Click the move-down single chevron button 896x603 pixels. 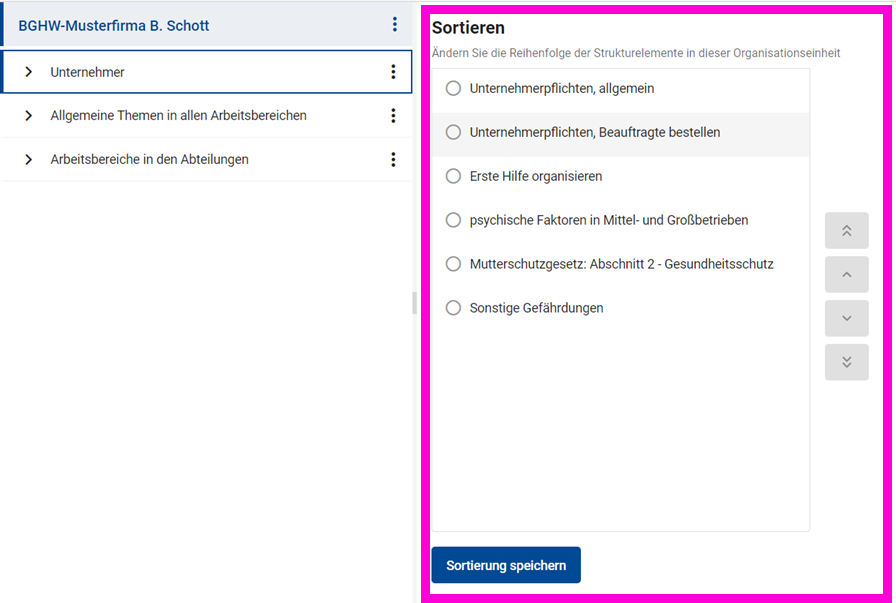[846, 318]
